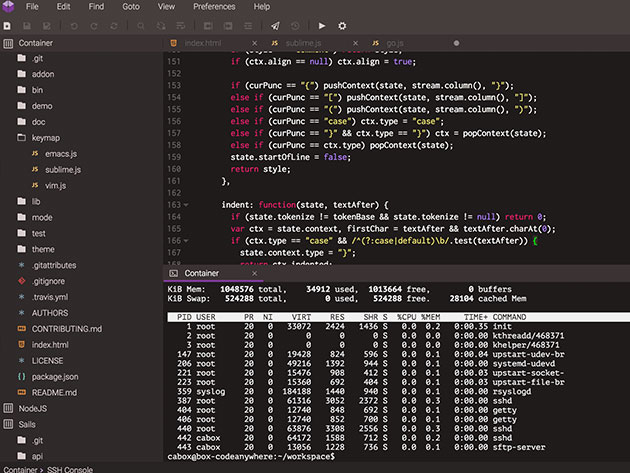This screenshot has width=630, height=473.
Task: Click the Run play button in toolbar
Action: pyautogui.click(x=322, y=26)
